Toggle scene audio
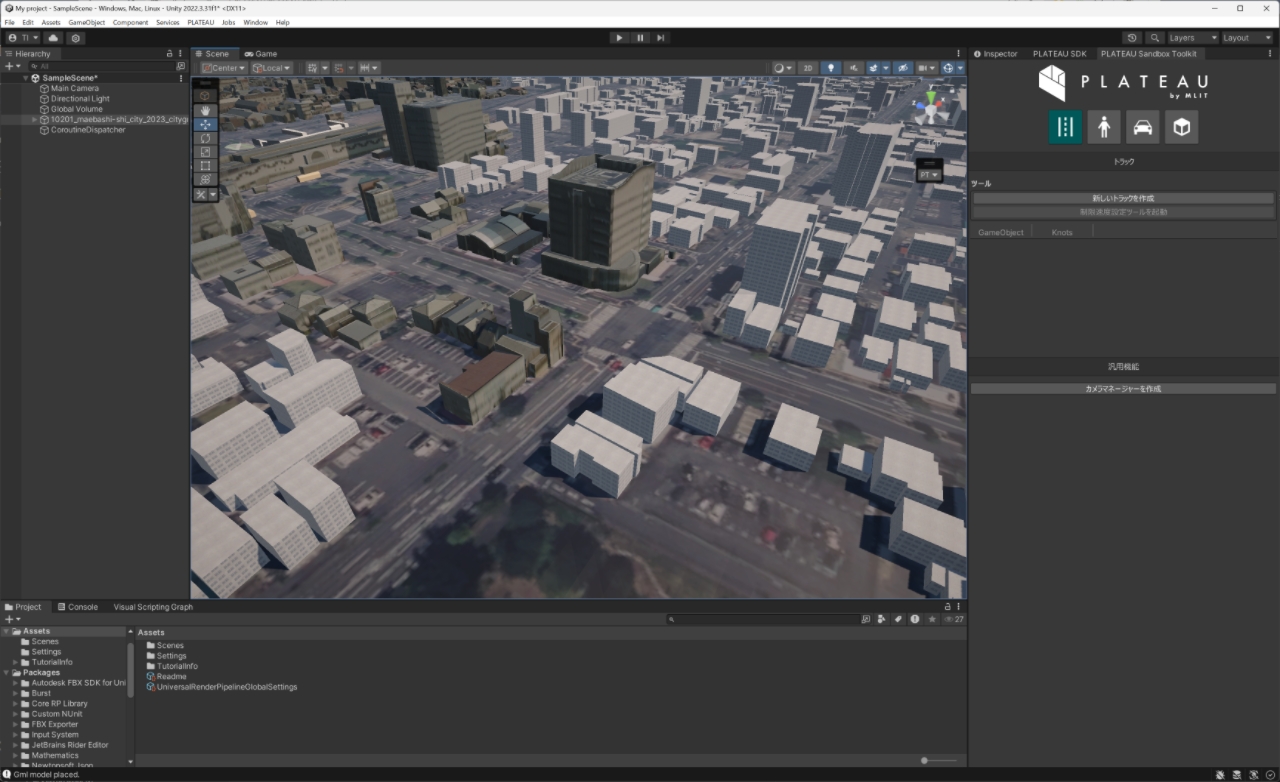Screen dimensions: 1280x782 point(853,68)
